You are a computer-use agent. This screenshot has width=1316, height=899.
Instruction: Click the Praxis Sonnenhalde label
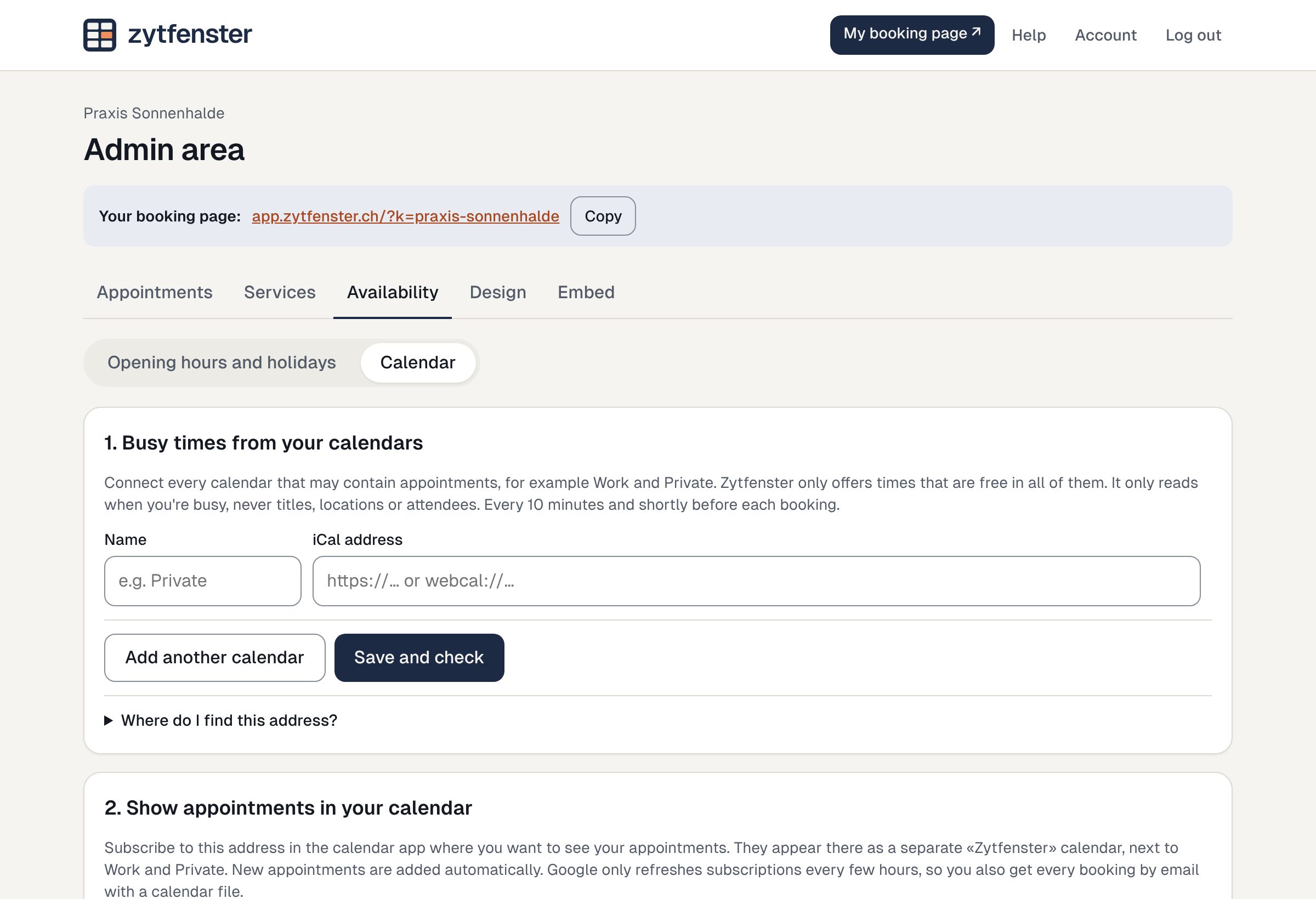(x=154, y=113)
